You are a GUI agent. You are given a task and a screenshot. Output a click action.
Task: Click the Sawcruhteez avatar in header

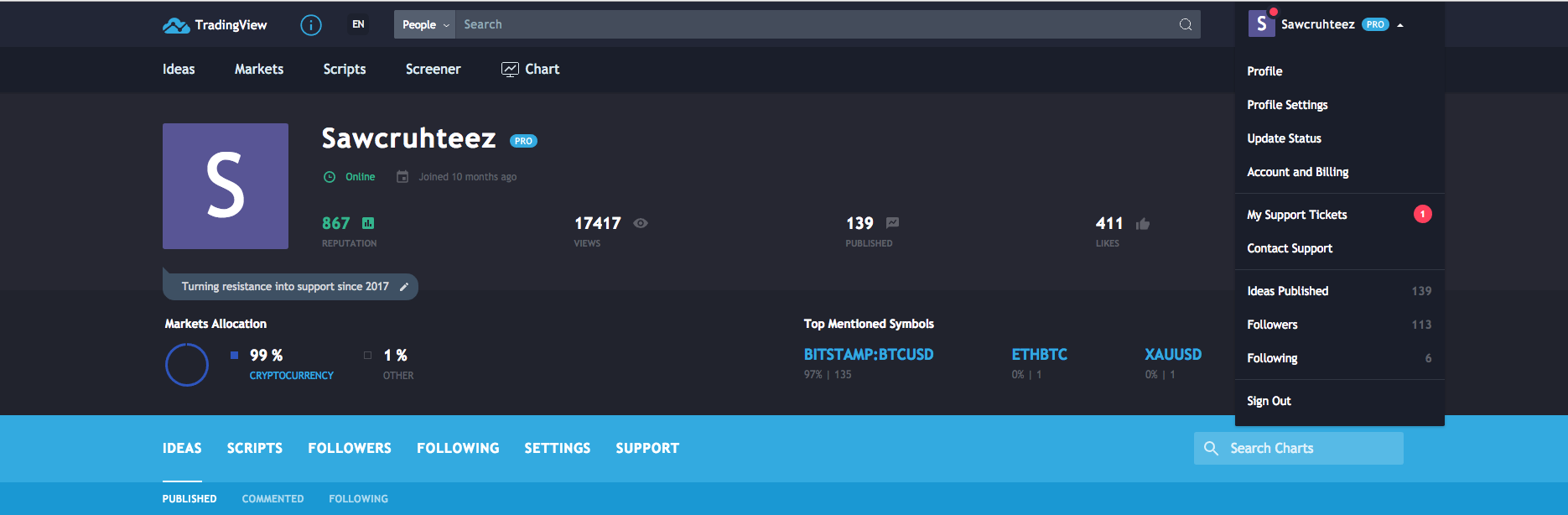tap(1262, 23)
